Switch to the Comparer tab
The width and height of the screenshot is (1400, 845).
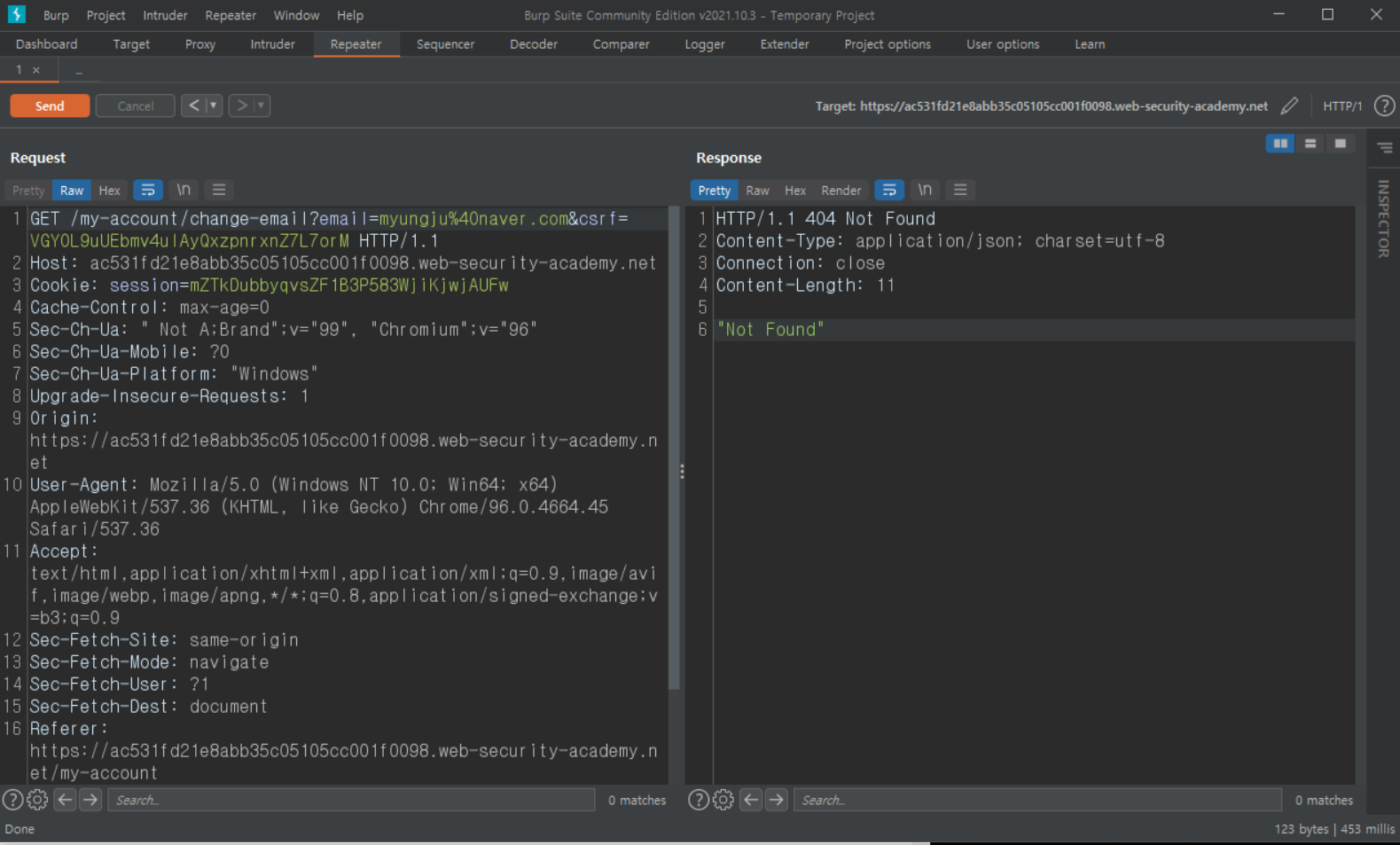pyautogui.click(x=621, y=44)
